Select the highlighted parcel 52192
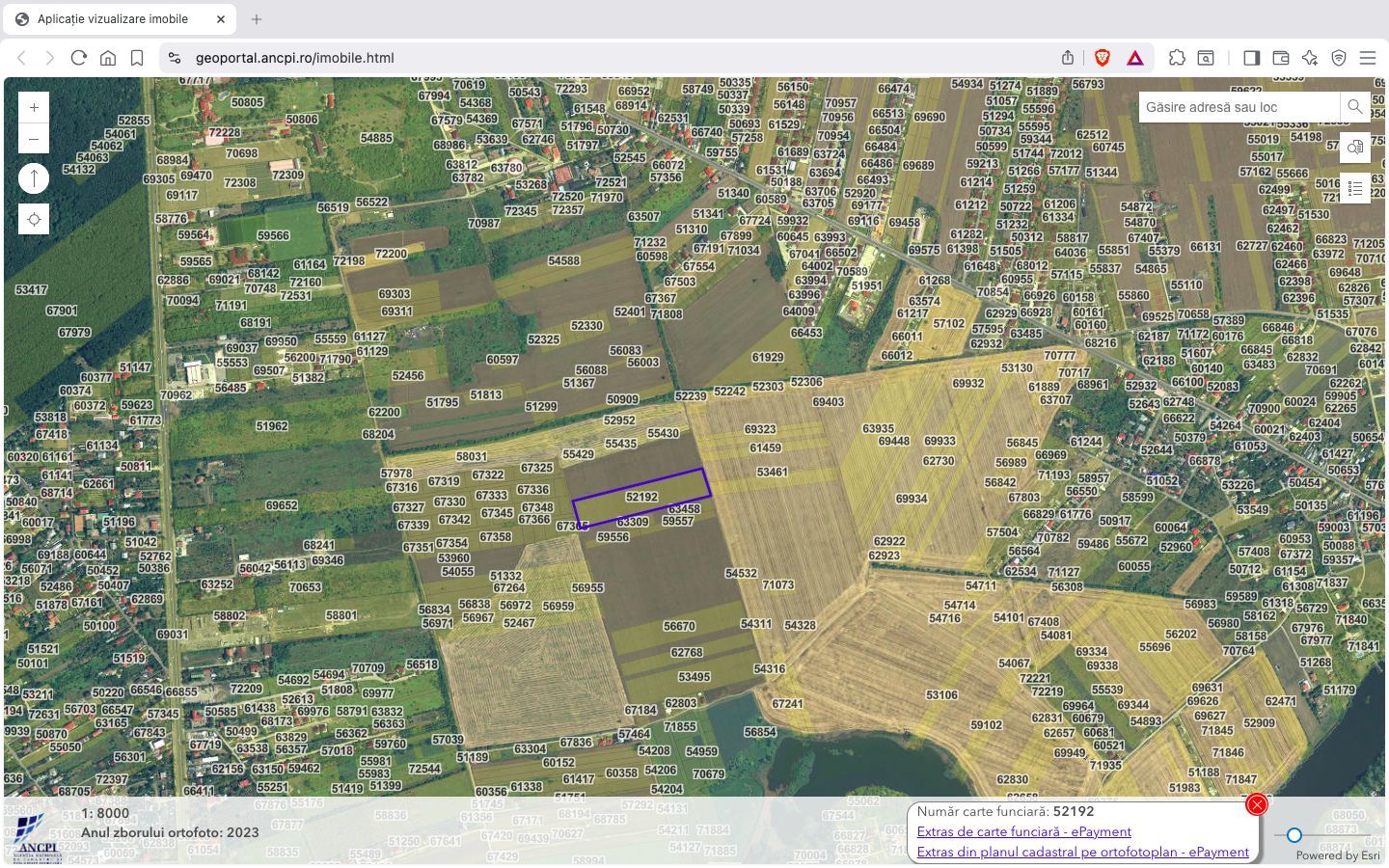 641,498
